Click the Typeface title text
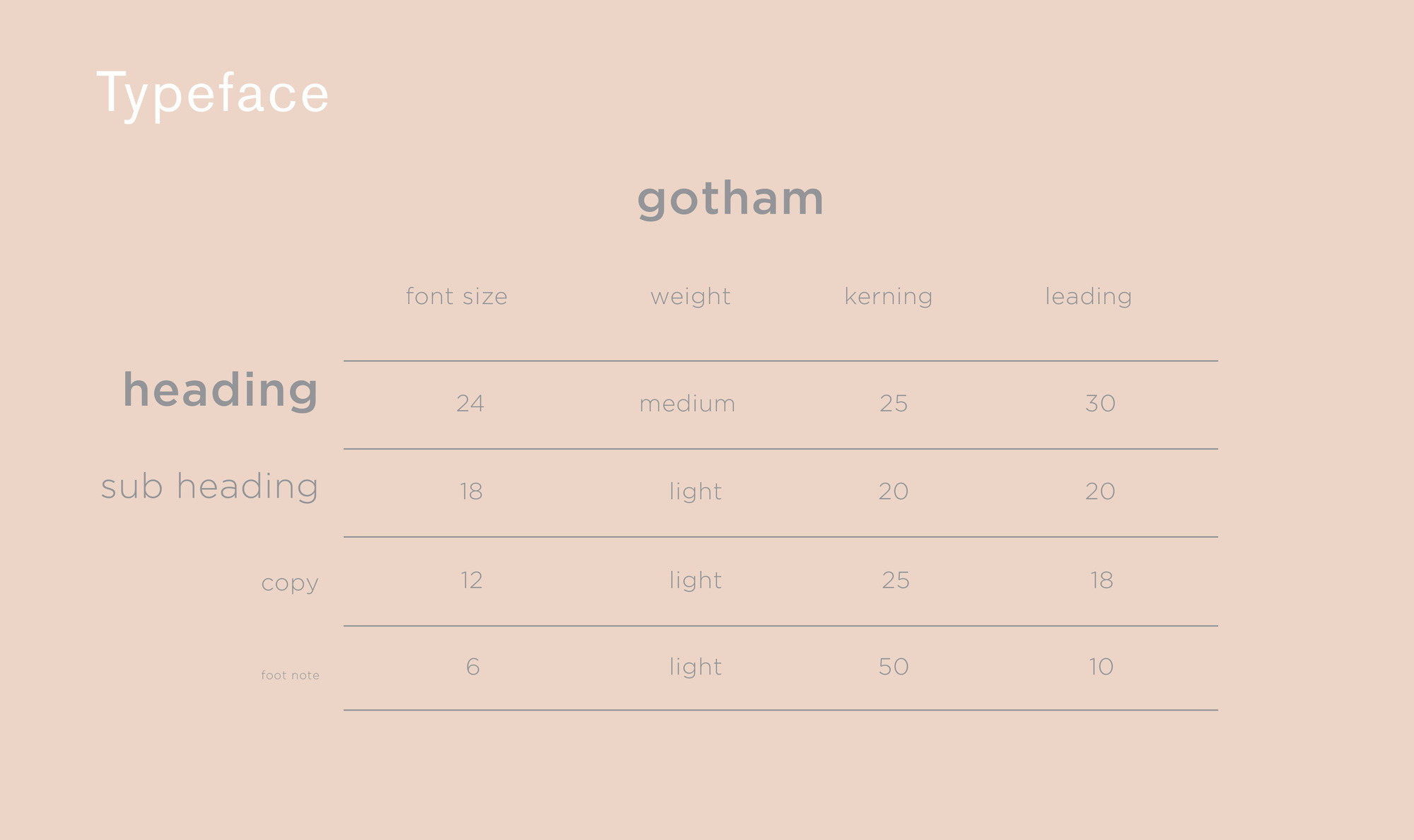 pyautogui.click(x=213, y=93)
